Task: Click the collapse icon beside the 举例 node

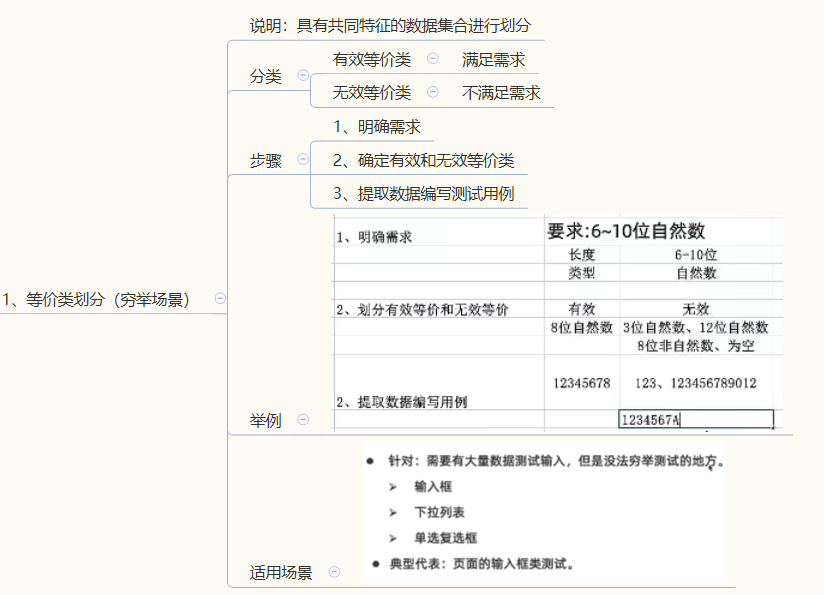Action: [x=304, y=420]
